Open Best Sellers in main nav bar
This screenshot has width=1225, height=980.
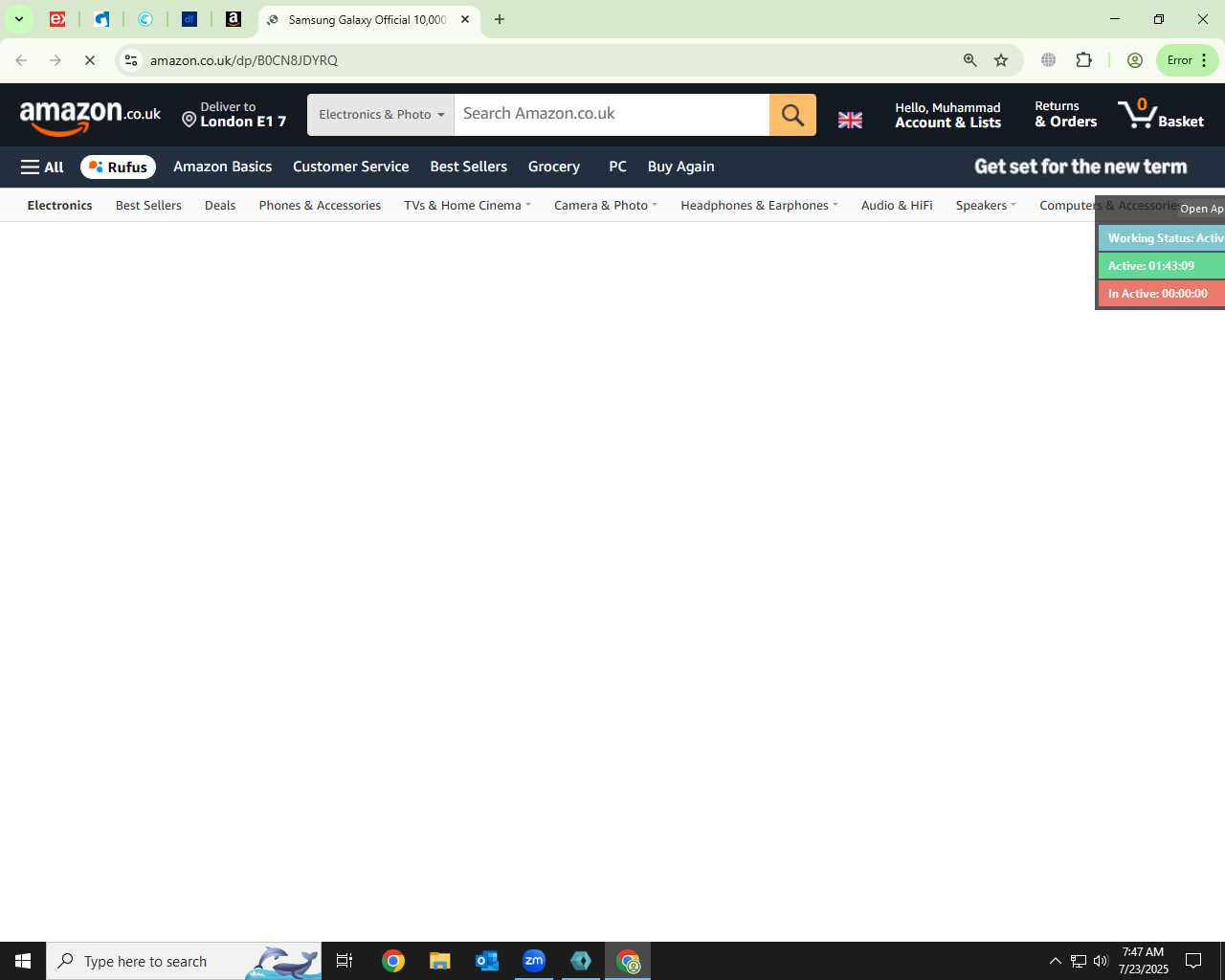468,167
